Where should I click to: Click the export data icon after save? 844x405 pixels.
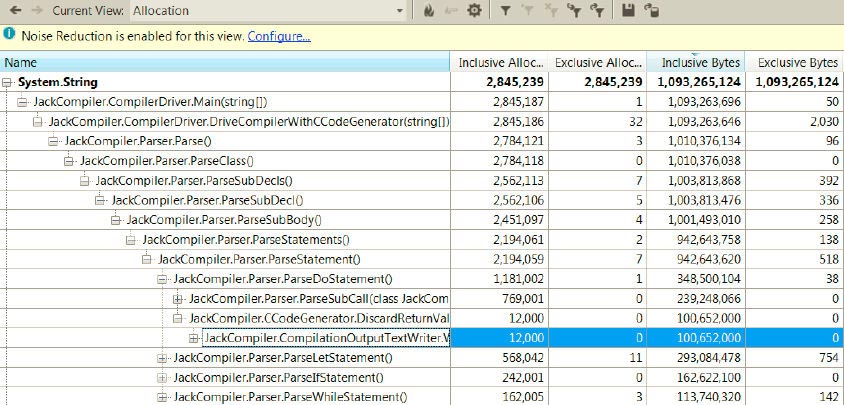tap(651, 11)
